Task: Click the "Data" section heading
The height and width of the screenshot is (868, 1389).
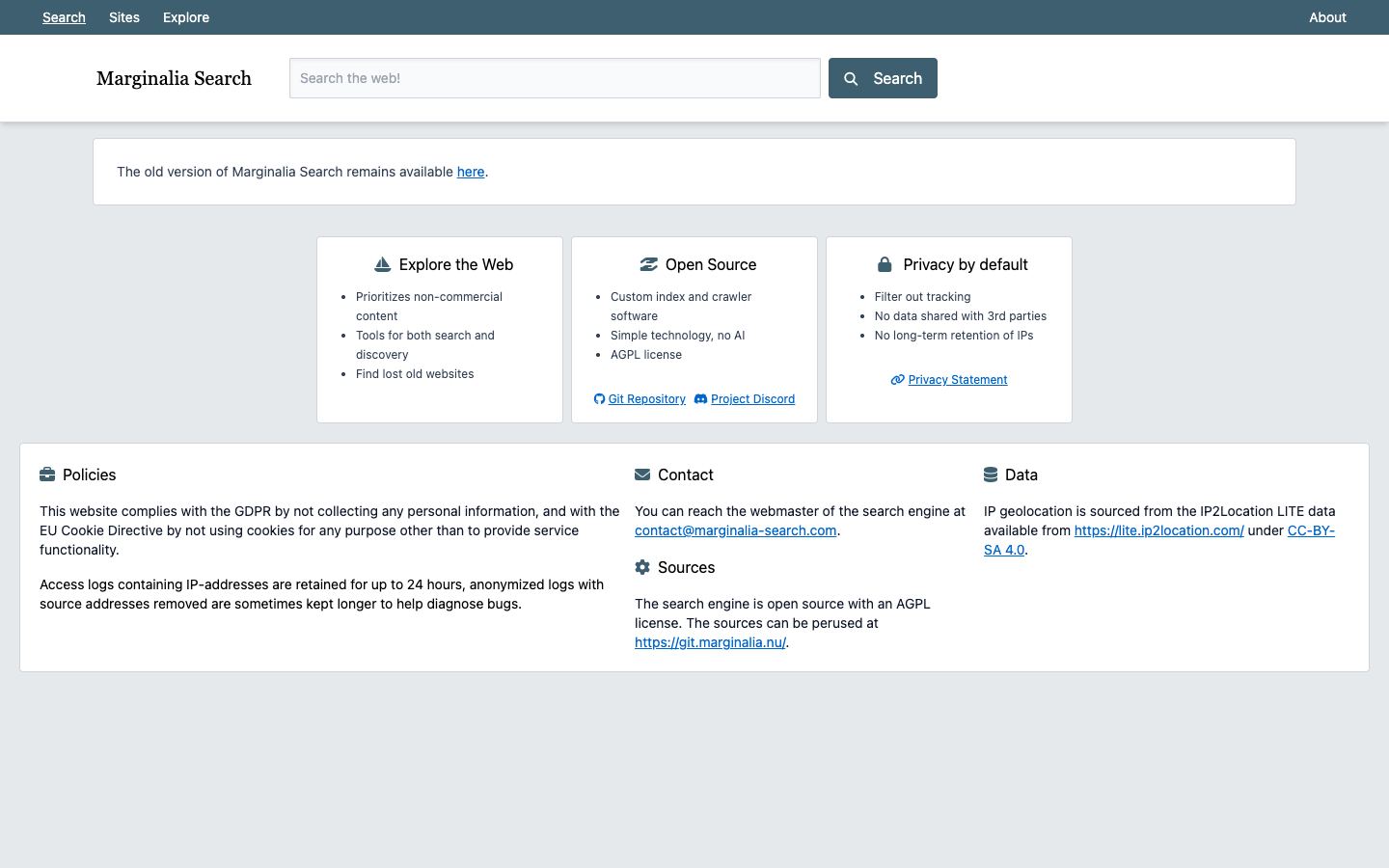Action: click(1021, 475)
